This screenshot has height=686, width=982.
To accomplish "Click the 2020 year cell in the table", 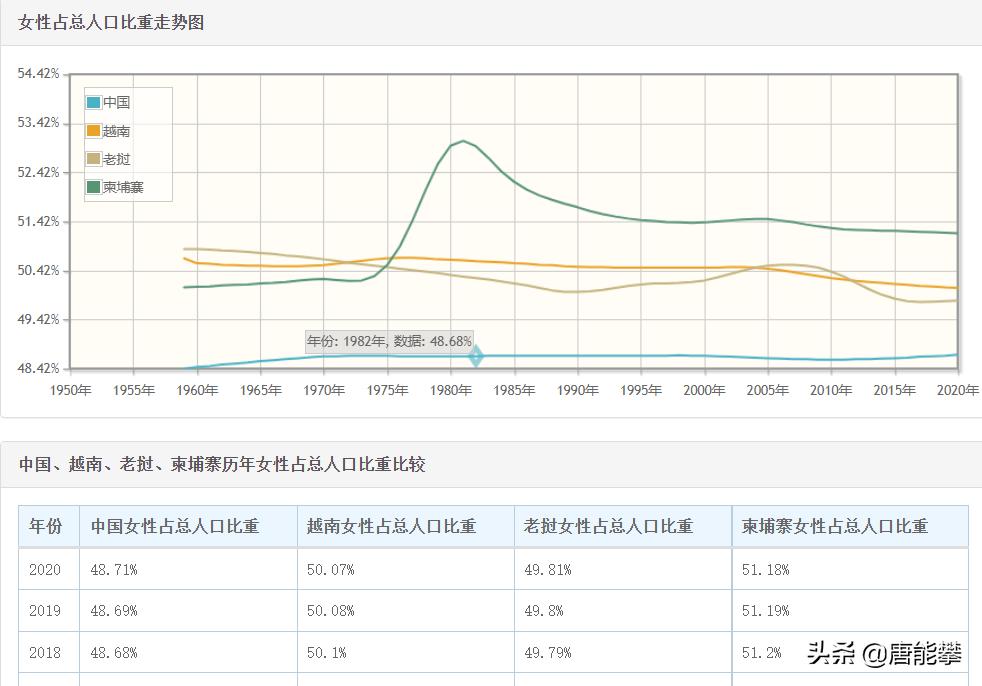I will (47, 569).
